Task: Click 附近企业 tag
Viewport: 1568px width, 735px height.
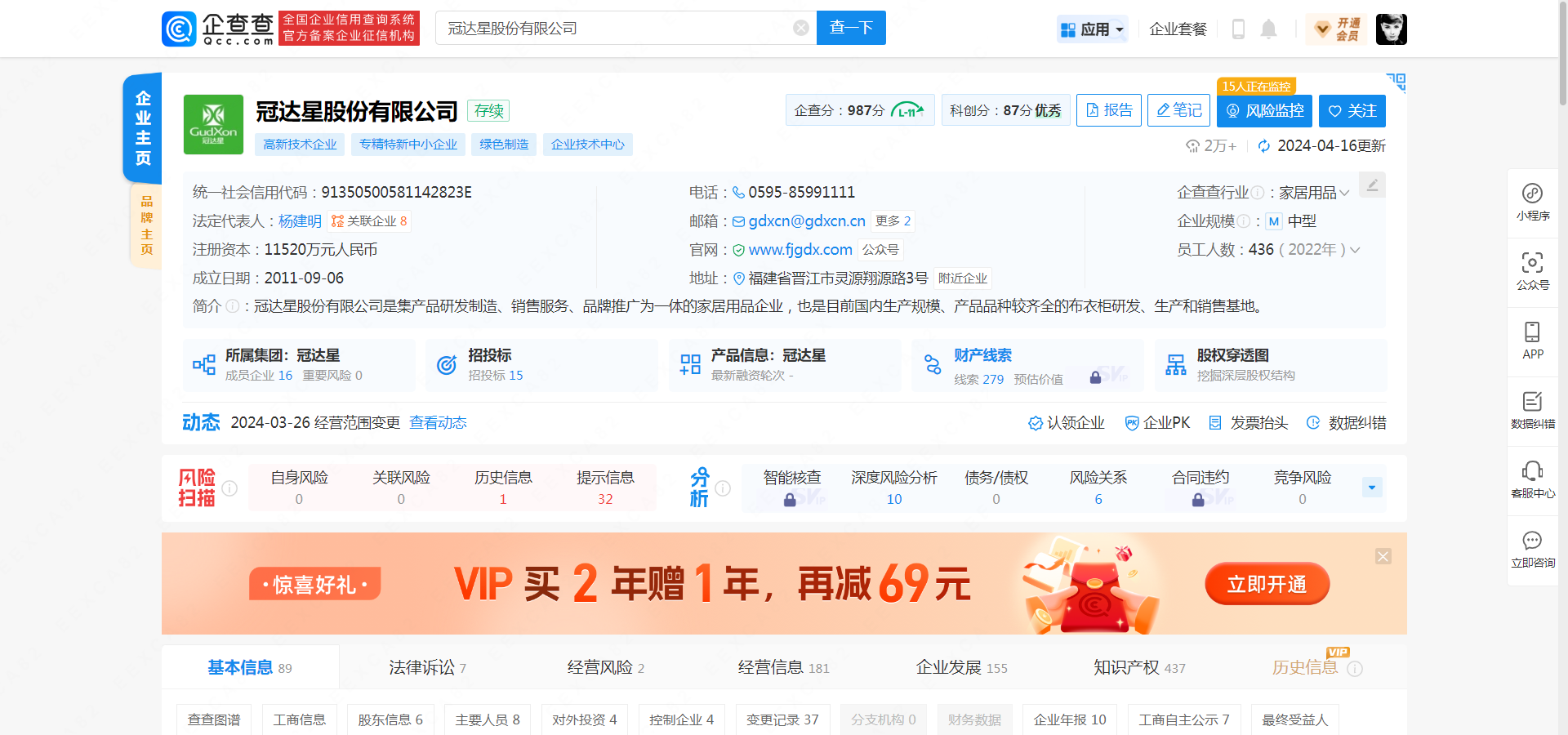Action: [x=962, y=278]
